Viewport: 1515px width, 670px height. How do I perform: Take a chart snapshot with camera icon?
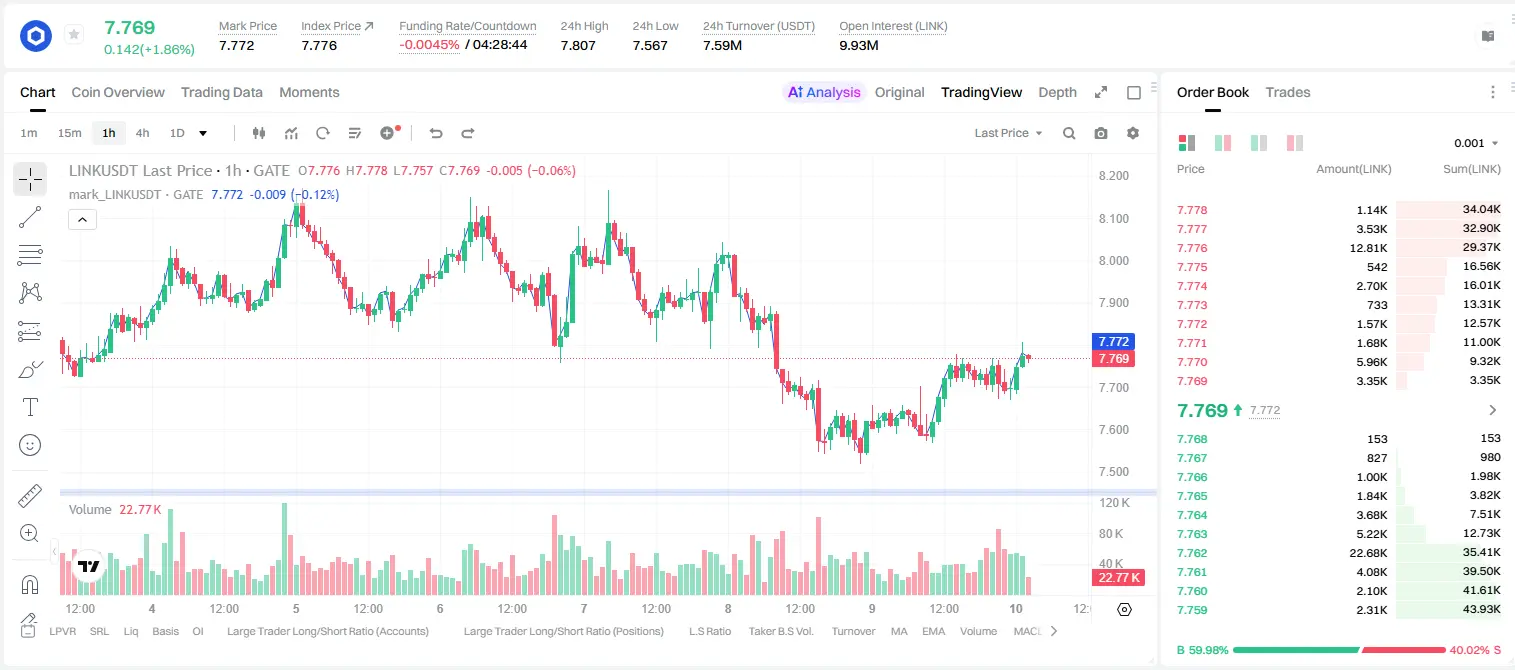tap(1101, 133)
